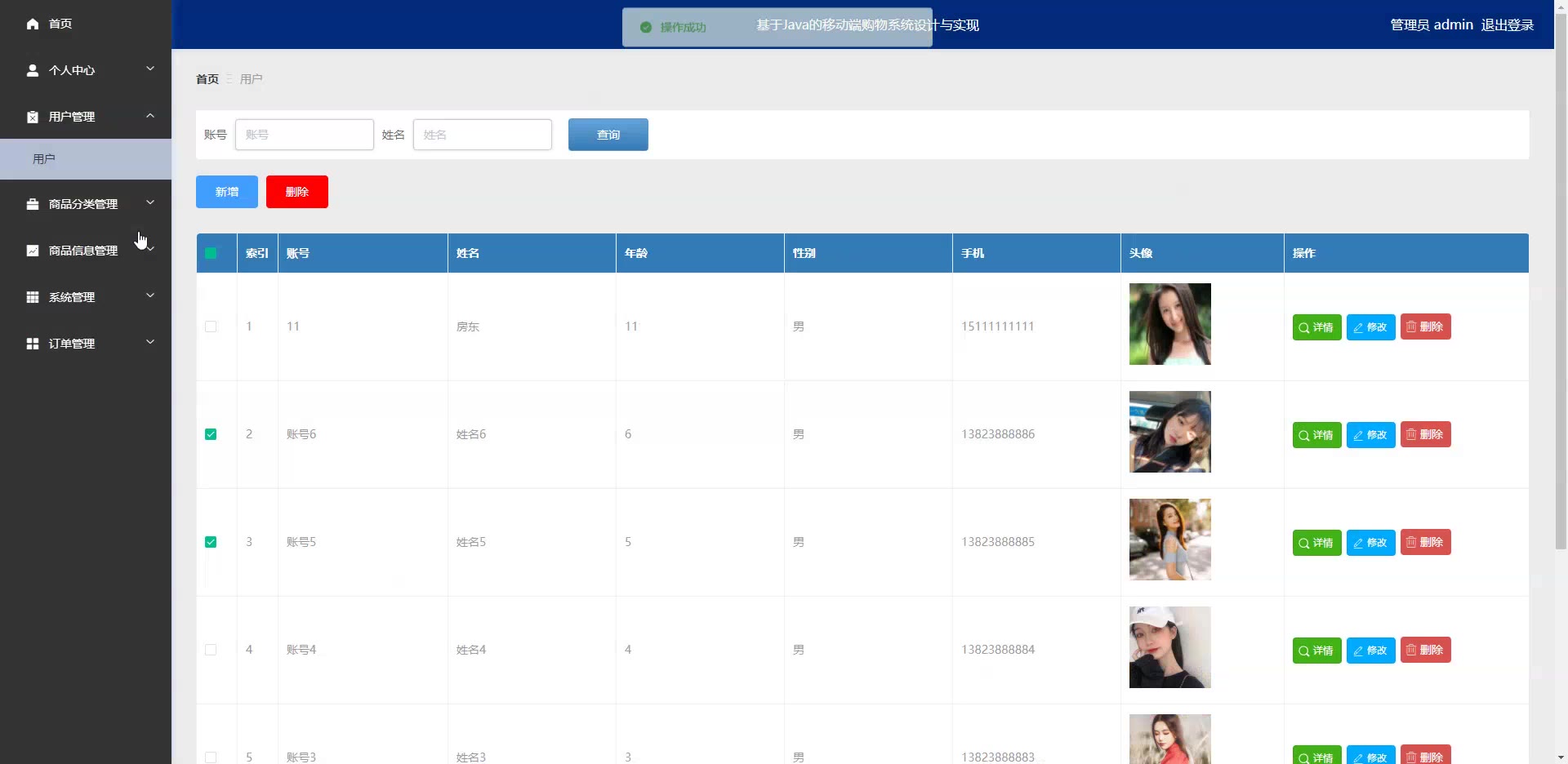Click phone number 13823888886
This screenshot has height=764, width=1568.
click(x=998, y=434)
